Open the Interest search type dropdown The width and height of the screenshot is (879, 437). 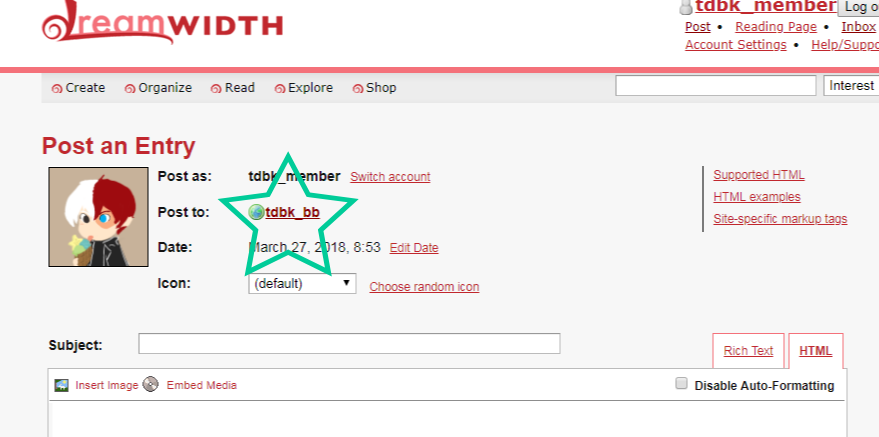click(x=851, y=86)
